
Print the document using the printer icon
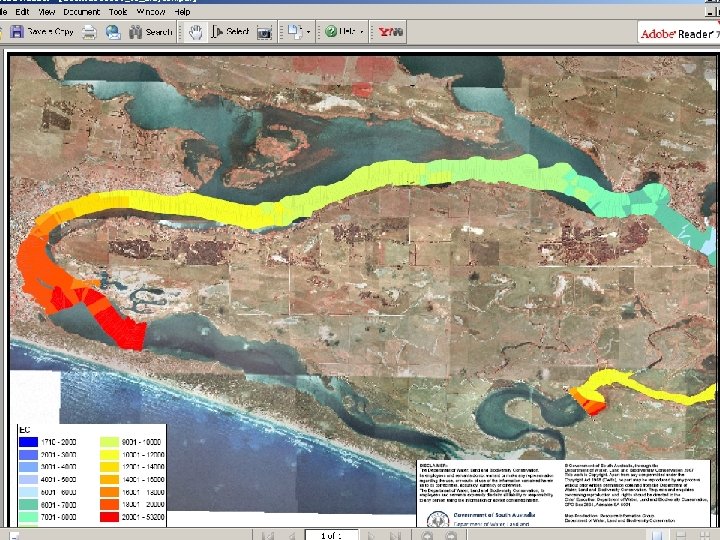click(89, 32)
